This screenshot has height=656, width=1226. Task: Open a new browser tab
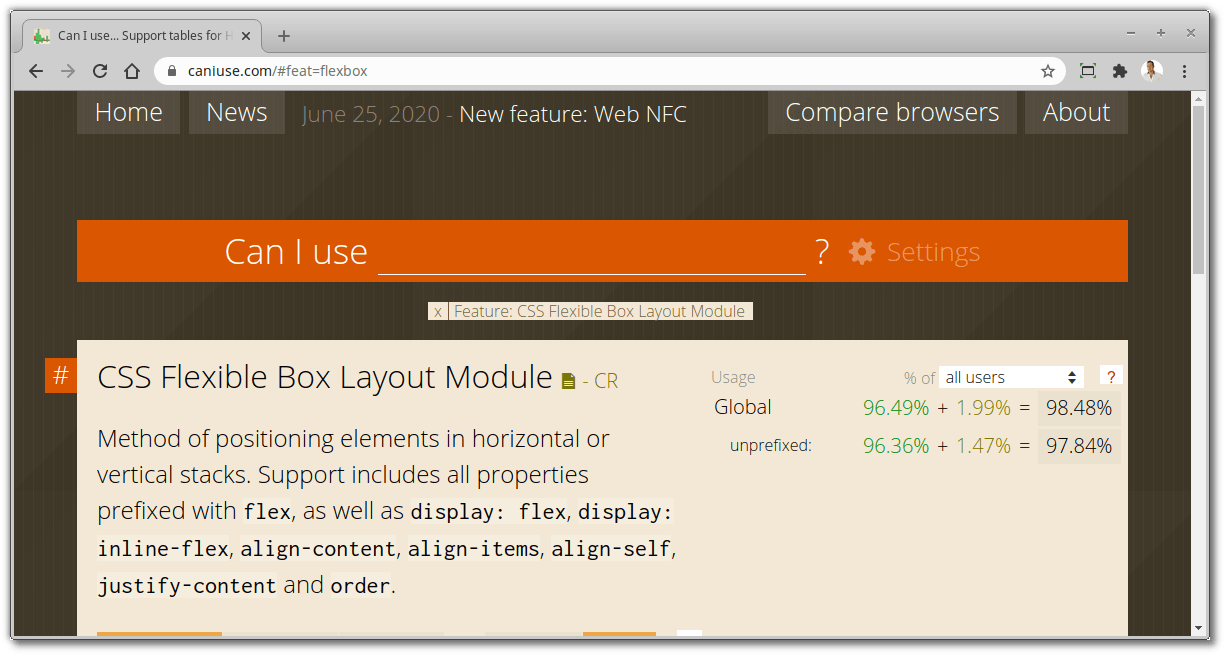(x=284, y=36)
